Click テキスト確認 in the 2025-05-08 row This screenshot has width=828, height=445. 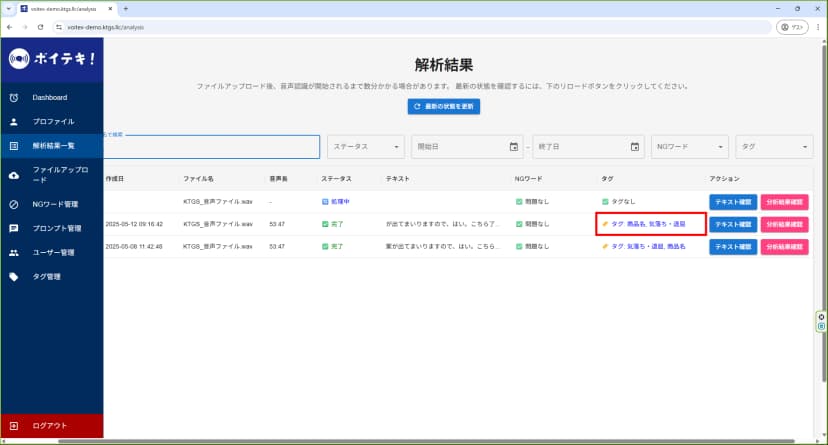(733, 247)
